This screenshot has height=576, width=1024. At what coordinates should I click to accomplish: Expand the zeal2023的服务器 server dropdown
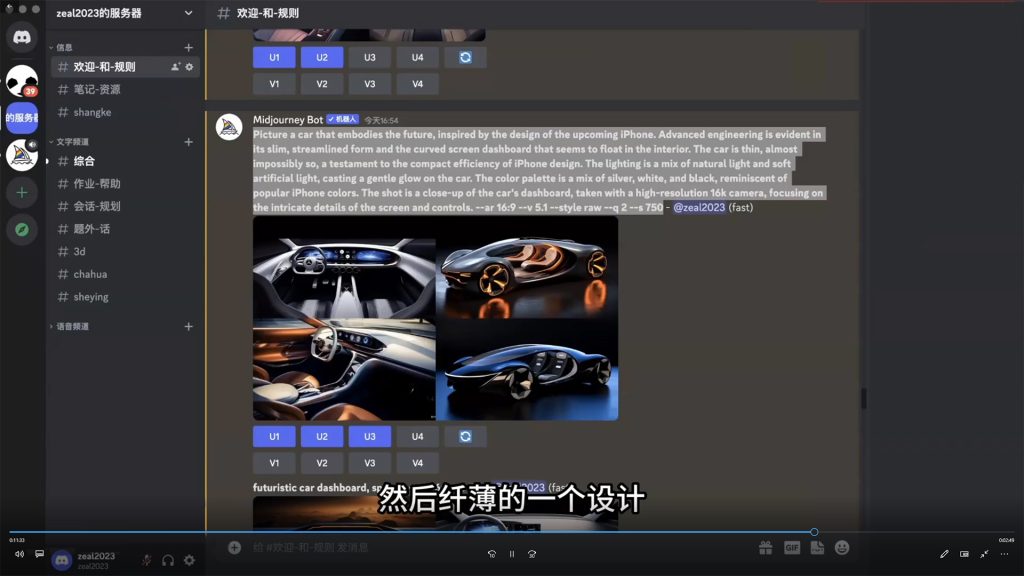188,14
